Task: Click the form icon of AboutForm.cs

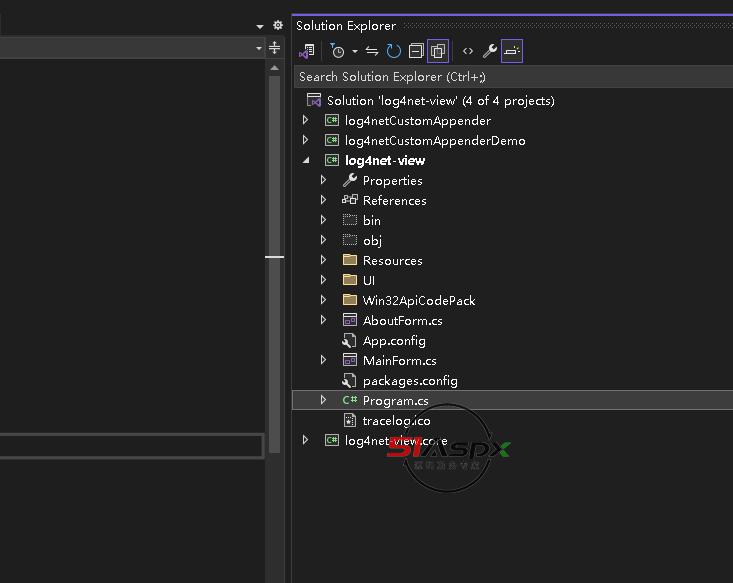Action: coord(350,320)
